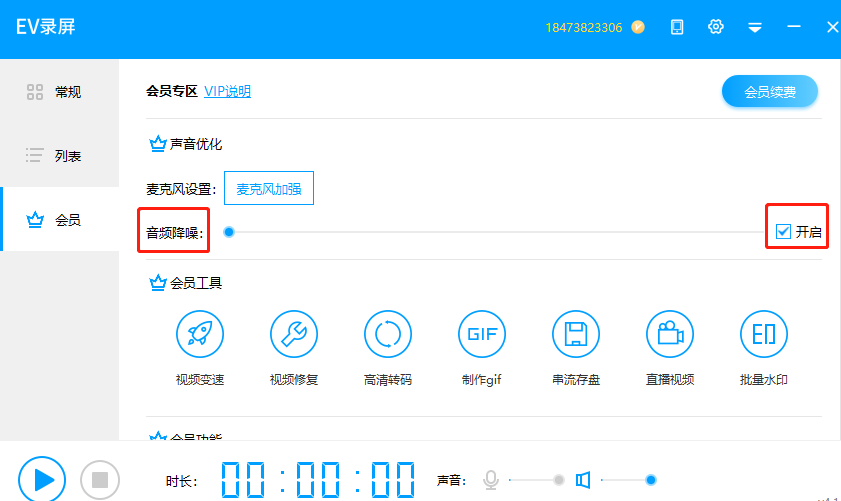The height and width of the screenshot is (501, 841).
Task: Switch to the 常规 tab
Action: (60, 92)
